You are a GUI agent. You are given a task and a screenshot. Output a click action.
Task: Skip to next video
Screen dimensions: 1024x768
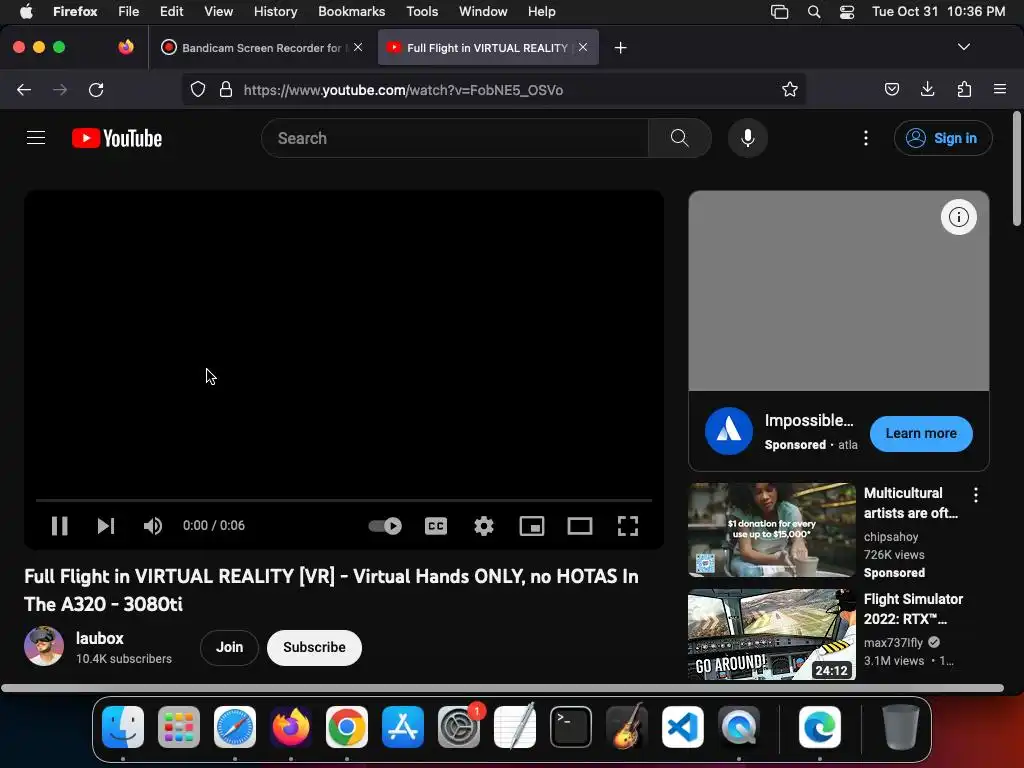tap(106, 526)
